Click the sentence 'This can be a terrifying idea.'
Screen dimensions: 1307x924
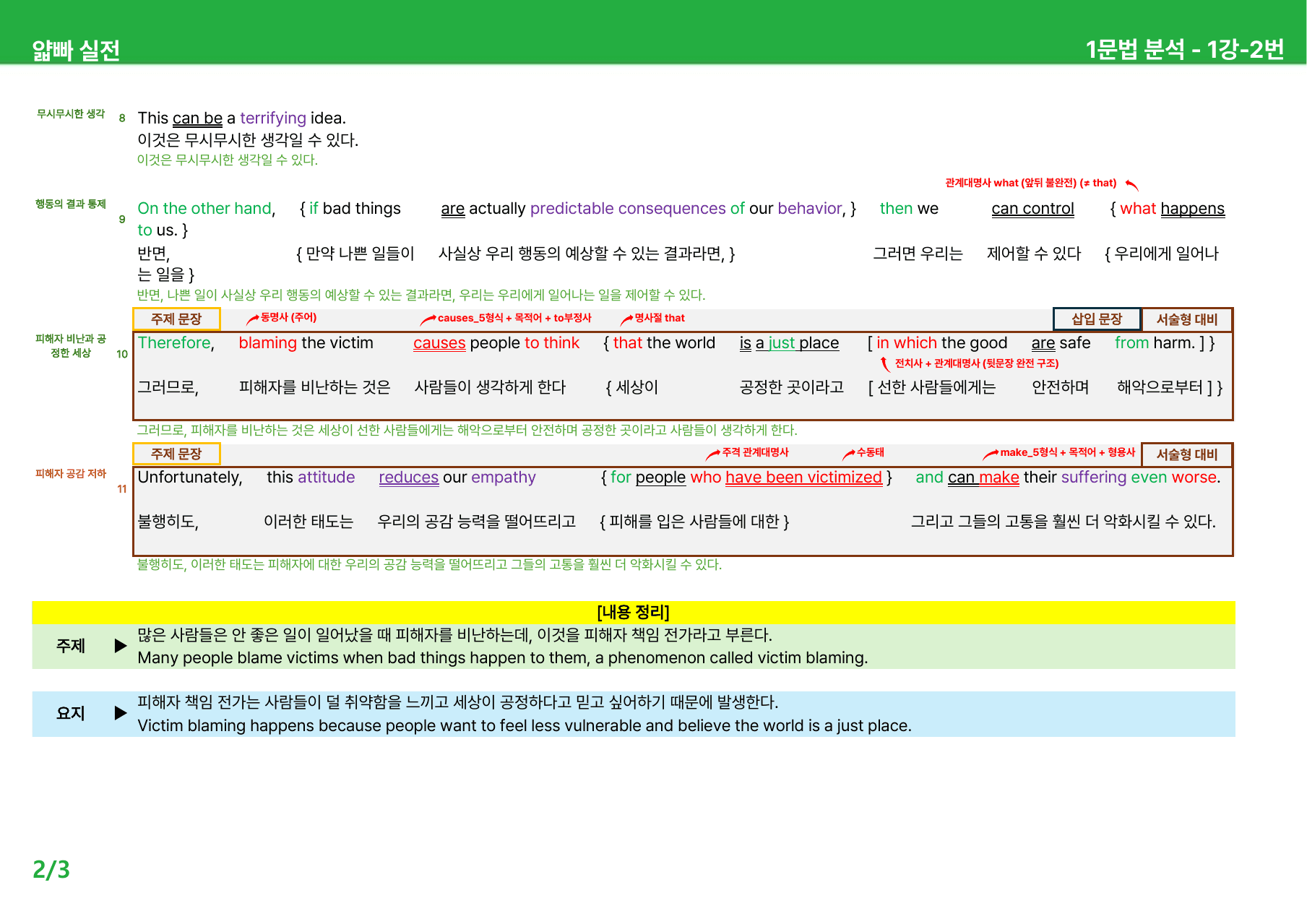click(x=242, y=118)
